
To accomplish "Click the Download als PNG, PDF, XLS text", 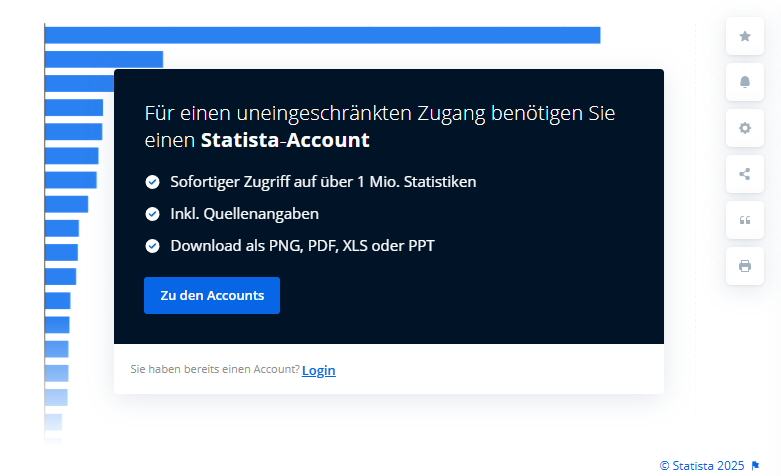I will click(302, 245).
